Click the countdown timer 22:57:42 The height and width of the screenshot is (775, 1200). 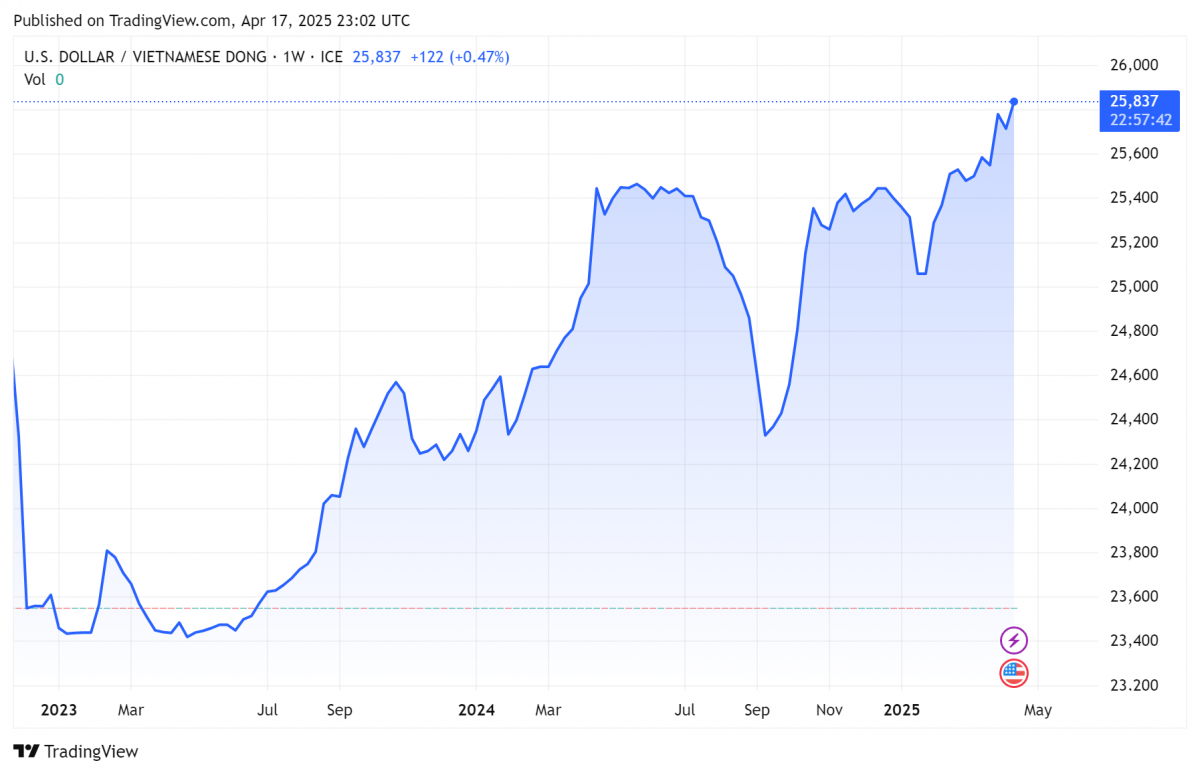[1139, 119]
